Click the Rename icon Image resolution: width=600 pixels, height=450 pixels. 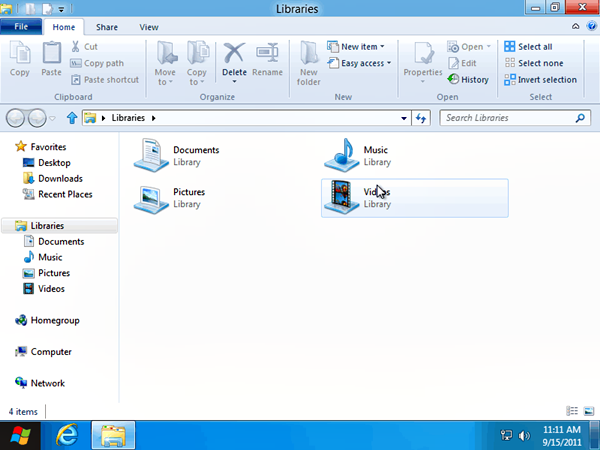[x=267, y=60]
